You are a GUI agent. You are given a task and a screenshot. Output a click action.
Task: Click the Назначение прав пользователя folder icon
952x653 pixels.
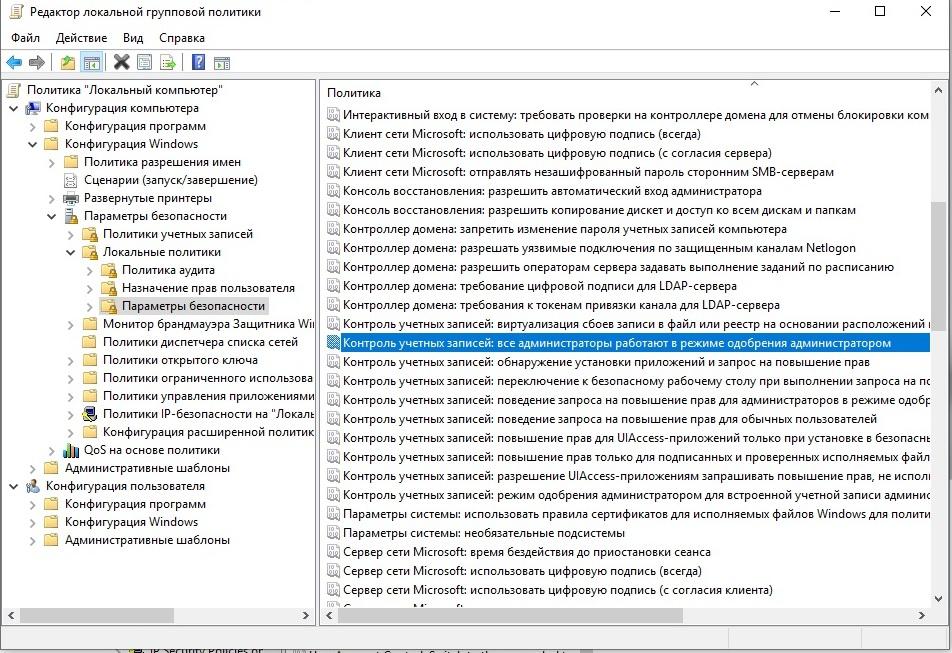(x=109, y=288)
